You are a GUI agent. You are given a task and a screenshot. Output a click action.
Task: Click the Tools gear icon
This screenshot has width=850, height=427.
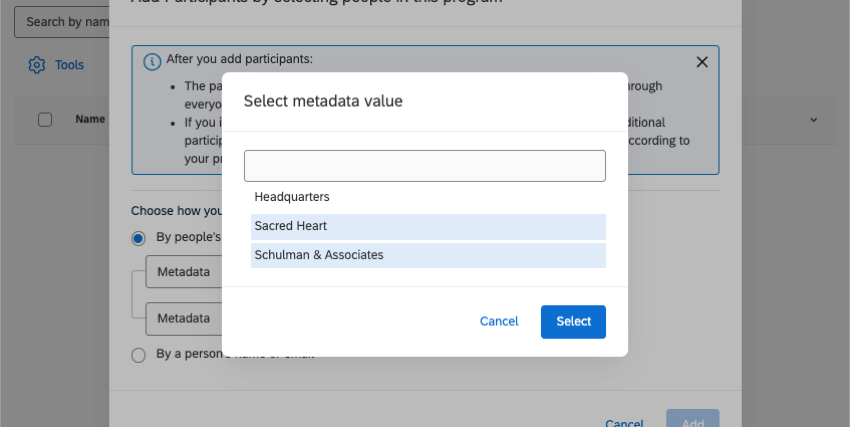pos(37,65)
